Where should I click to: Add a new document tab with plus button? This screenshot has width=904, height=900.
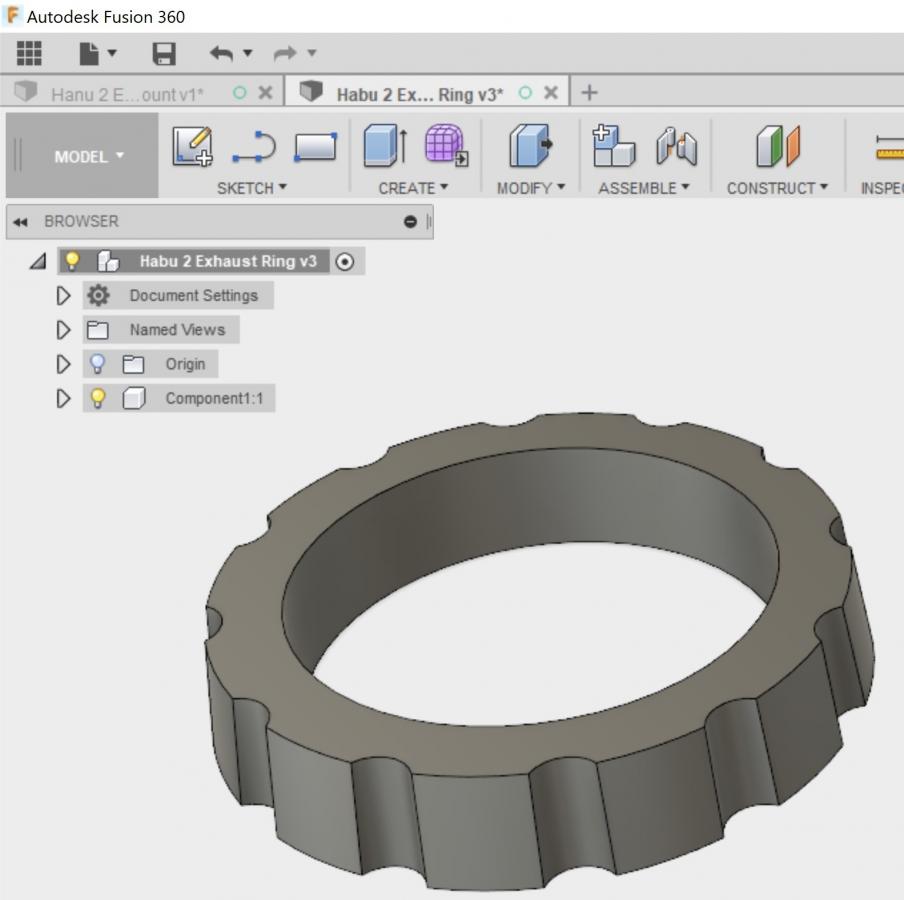pyautogui.click(x=589, y=93)
